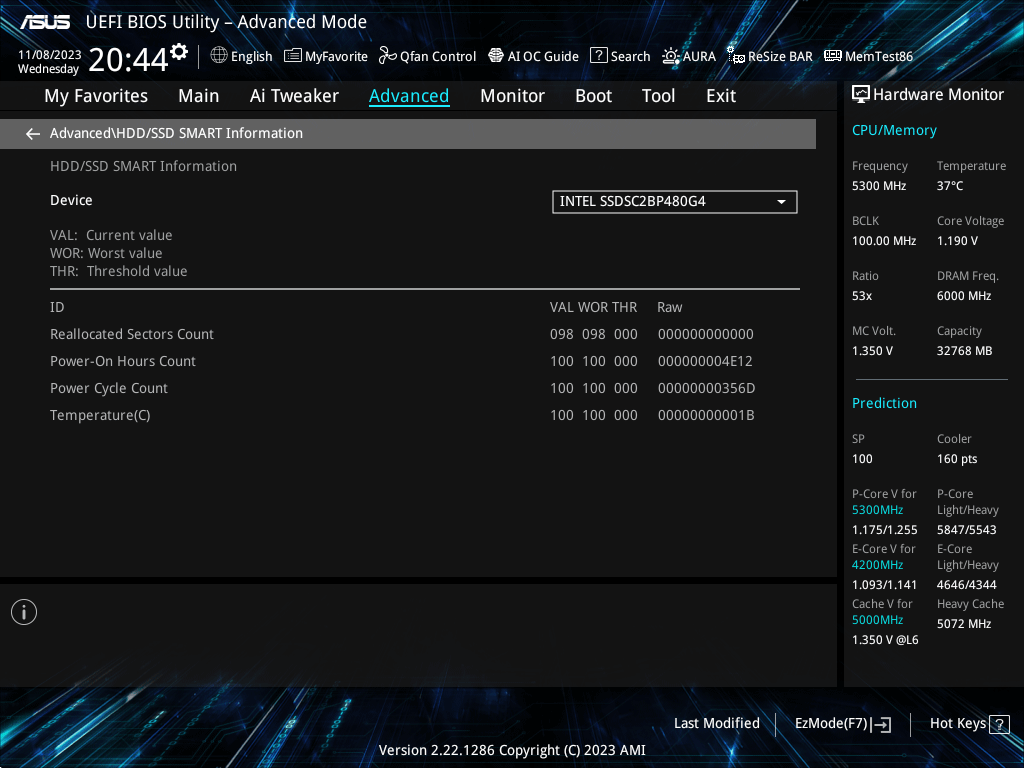Click the Hot Keys question icon
This screenshot has height=768, width=1024.
tap(999, 724)
